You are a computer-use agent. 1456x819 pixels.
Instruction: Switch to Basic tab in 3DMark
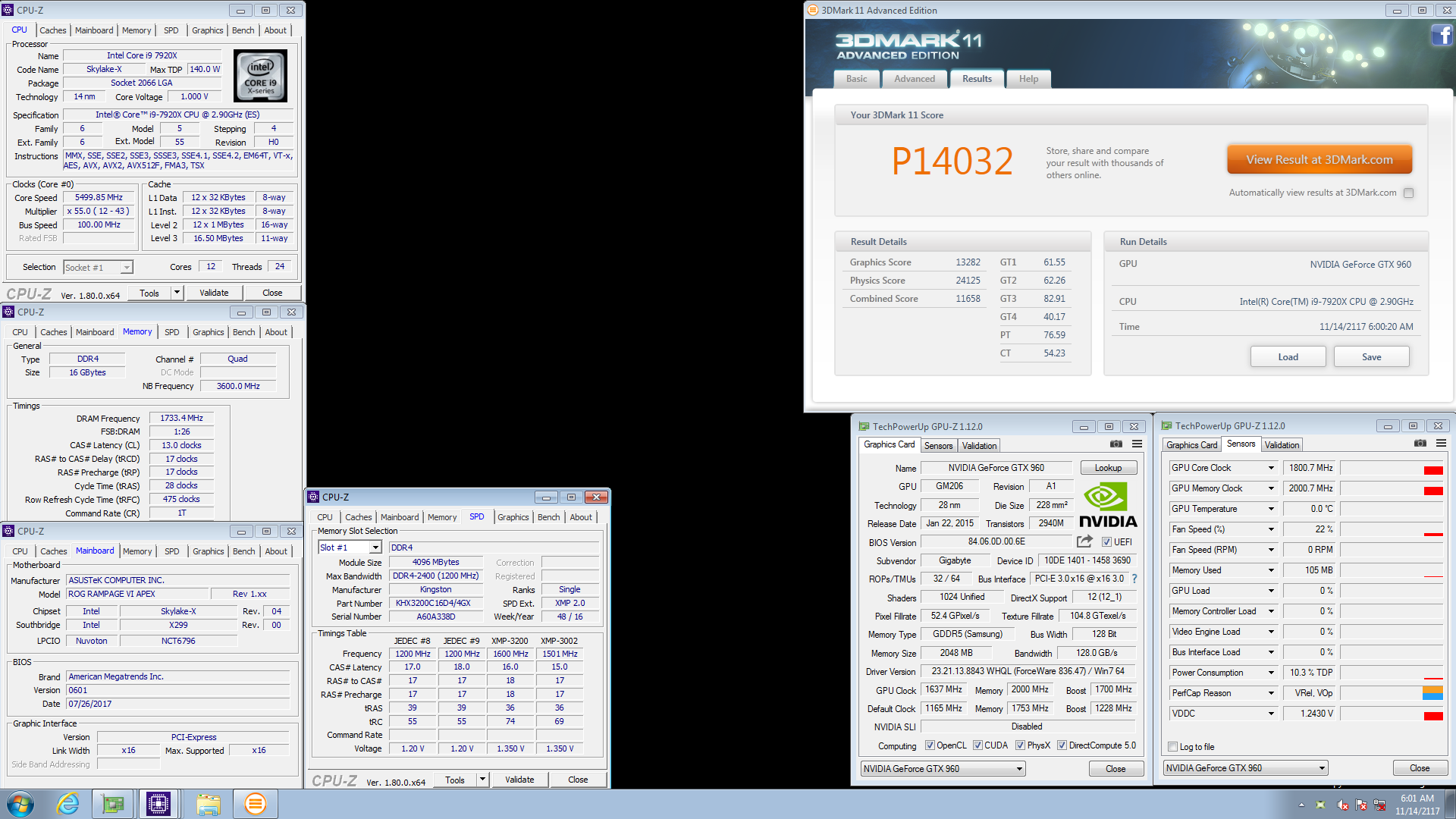coord(857,79)
